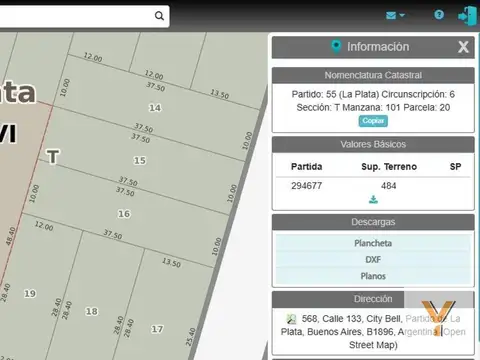Click the Sup. Terreno column header

[389, 167]
